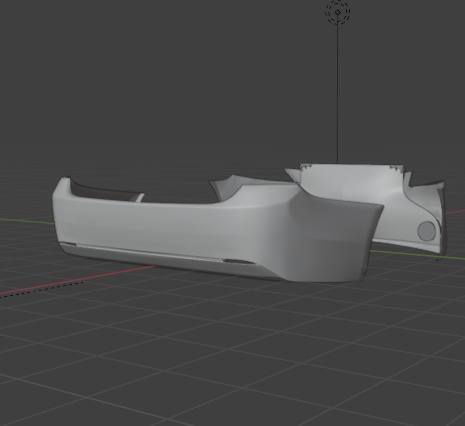Click the dark vent slot in the lower trim

coord(238,261)
